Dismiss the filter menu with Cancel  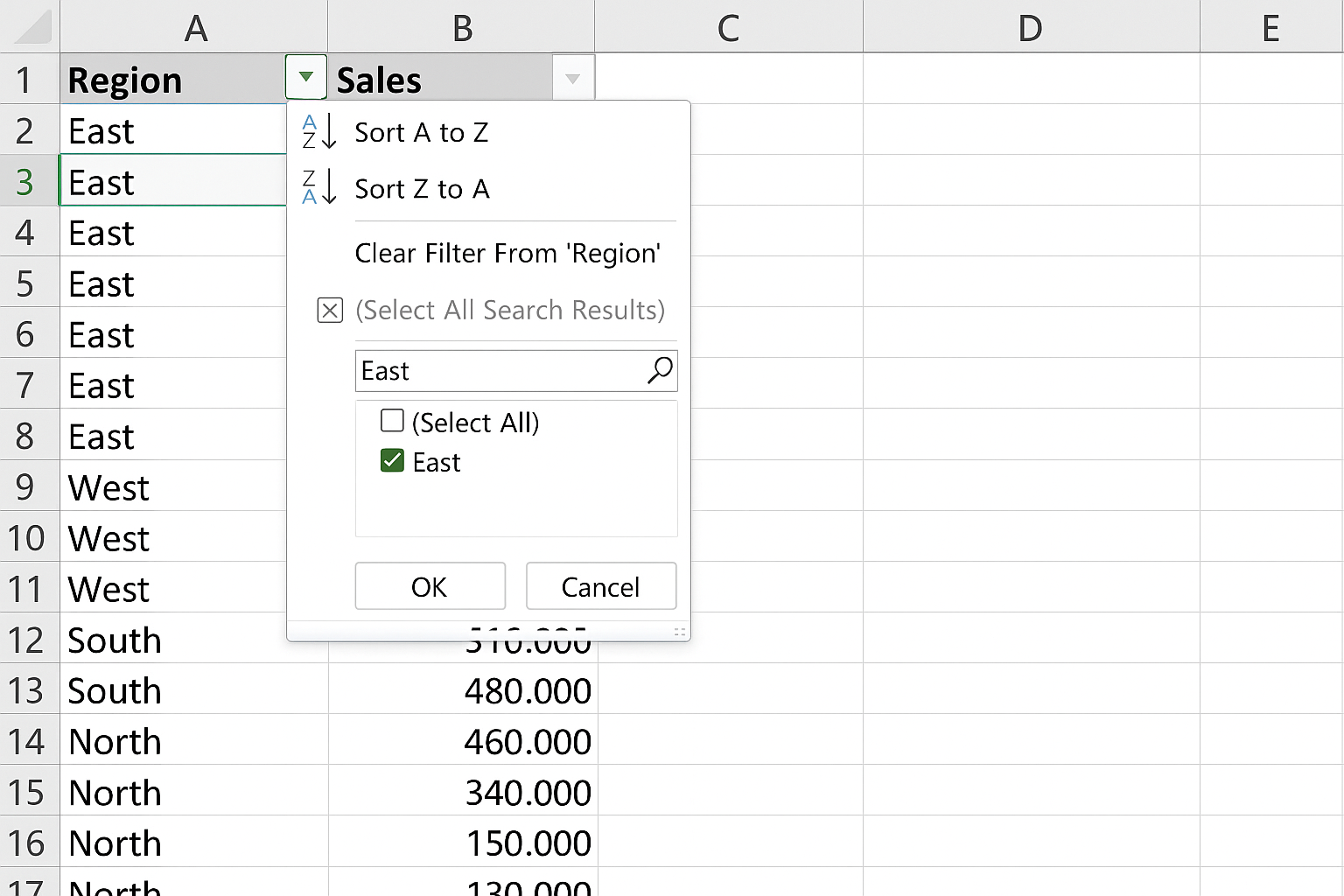(x=600, y=586)
